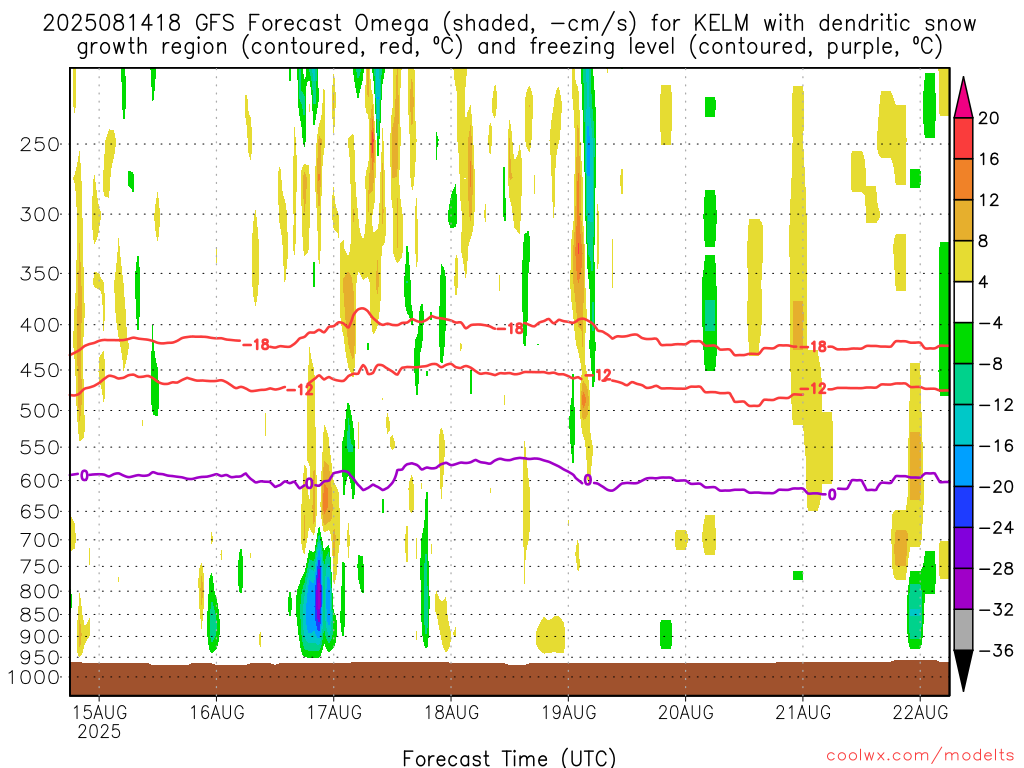Image resolution: width=1024 pixels, height=768 pixels.
Task: Click the pink upward arrow atop the colorbar
Action: (x=963, y=99)
